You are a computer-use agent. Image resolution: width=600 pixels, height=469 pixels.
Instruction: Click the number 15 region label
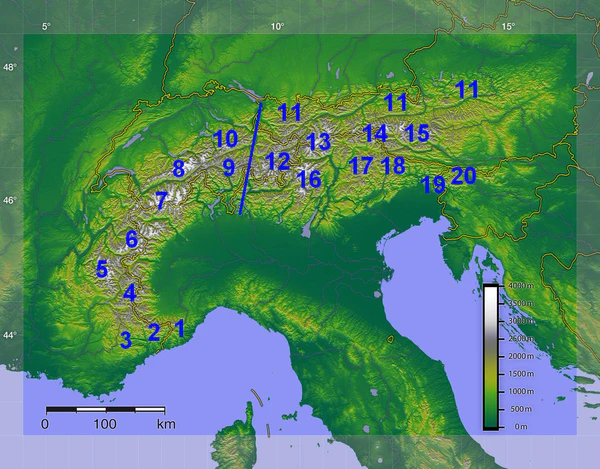click(x=417, y=133)
